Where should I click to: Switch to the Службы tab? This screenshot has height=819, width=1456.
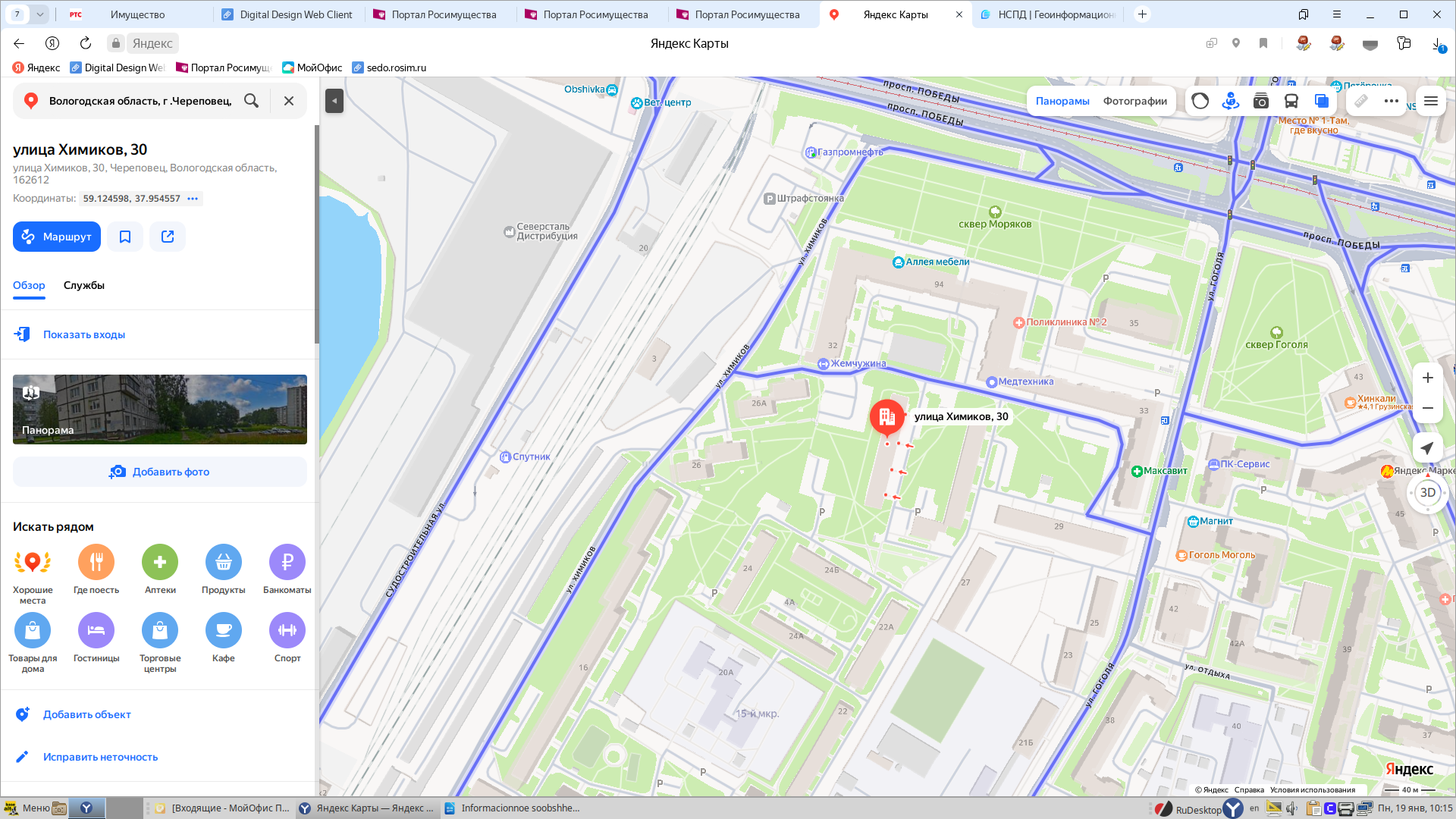84,286
